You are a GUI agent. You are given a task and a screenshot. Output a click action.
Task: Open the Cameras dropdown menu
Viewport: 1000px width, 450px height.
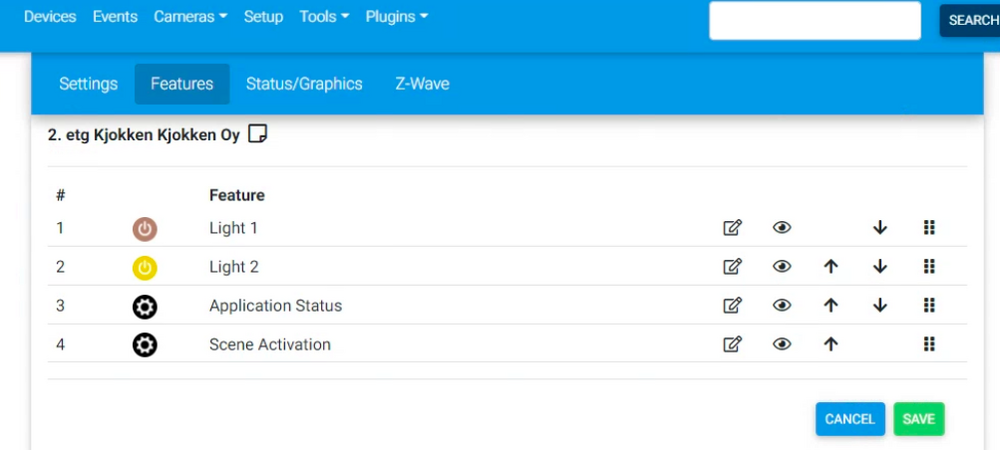tap(190, 17)
